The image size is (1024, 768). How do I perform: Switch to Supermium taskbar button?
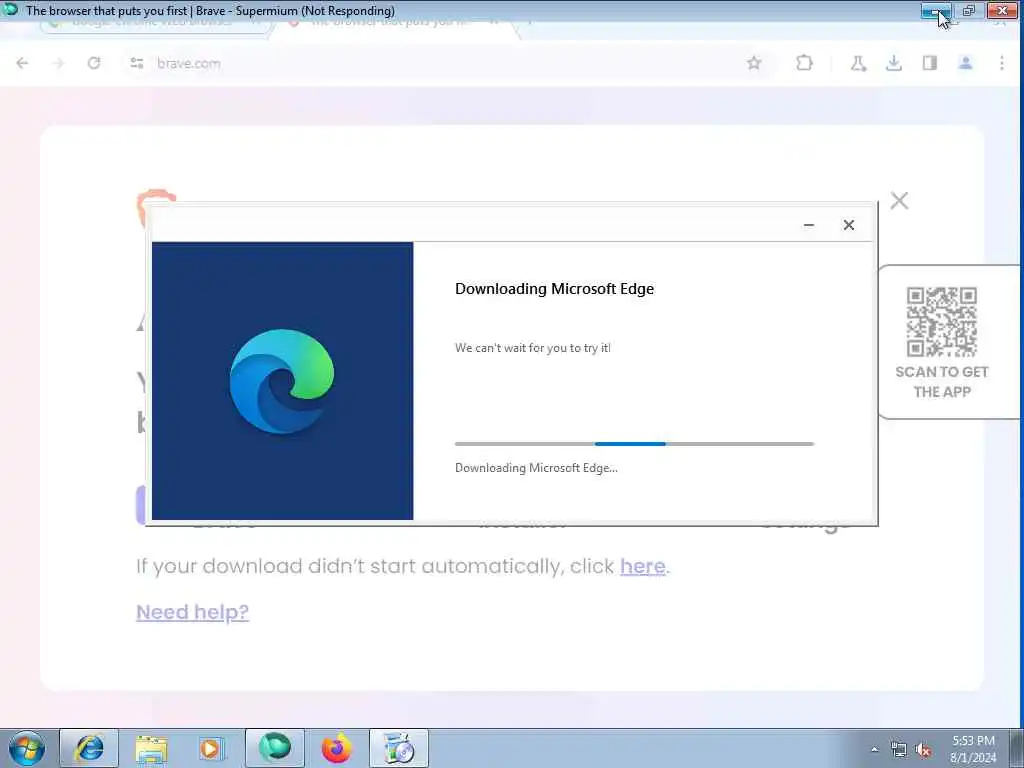click(x=274, y=748)
